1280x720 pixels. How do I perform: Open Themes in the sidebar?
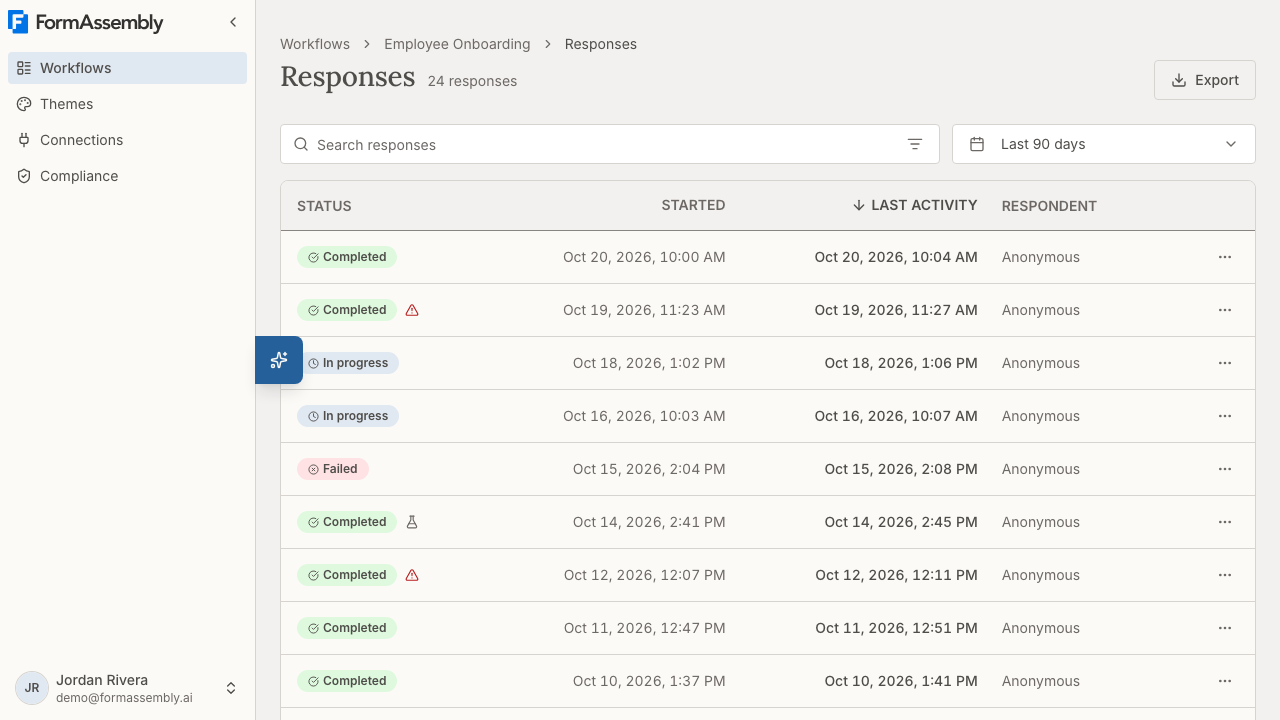pyautogui.click(x=128, y=104)
